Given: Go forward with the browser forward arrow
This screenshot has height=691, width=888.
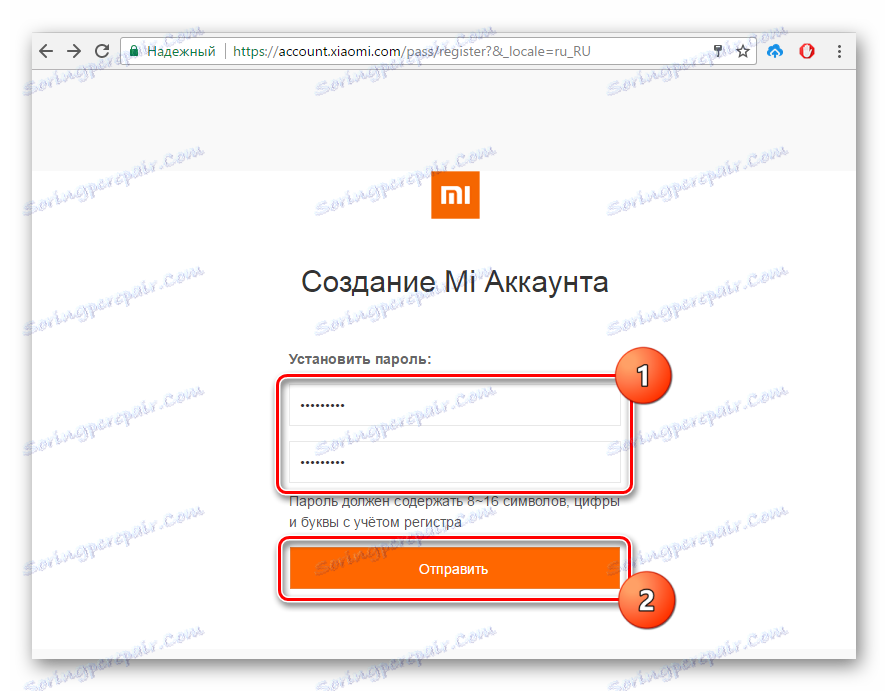Looking at the screenshot, I should (x=74, y=52).
